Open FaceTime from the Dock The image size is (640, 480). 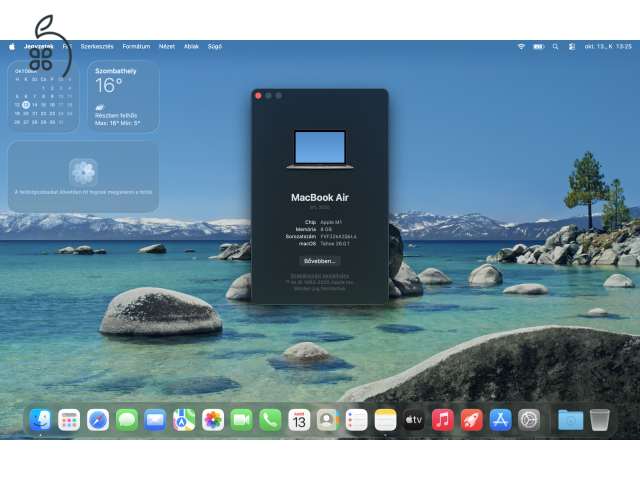pyautogui.click(x=242, y=420)
